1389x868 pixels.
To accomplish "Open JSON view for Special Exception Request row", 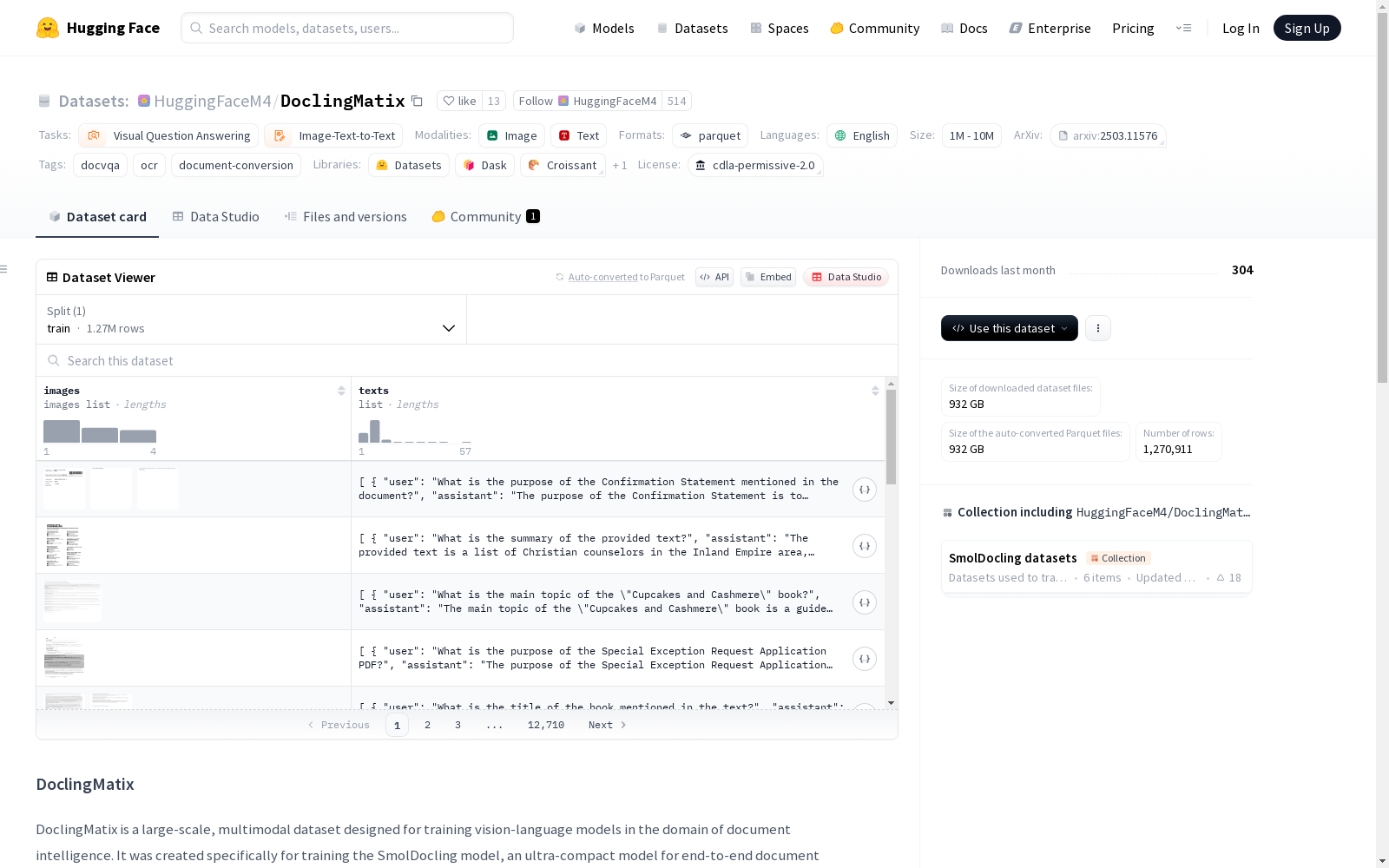I will pos(864,659).
